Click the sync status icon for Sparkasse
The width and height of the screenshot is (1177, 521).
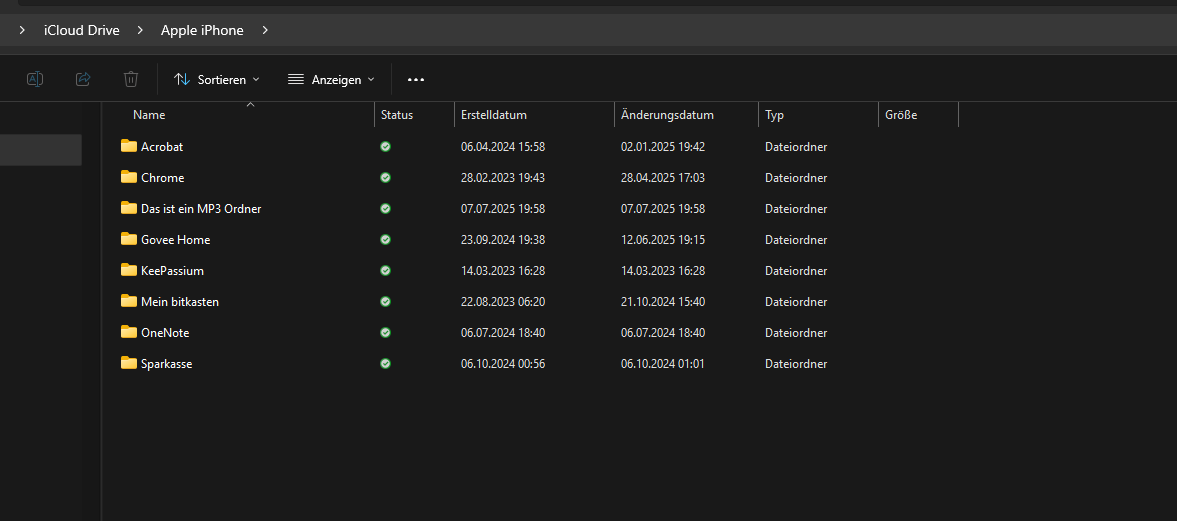coord(386,364)
